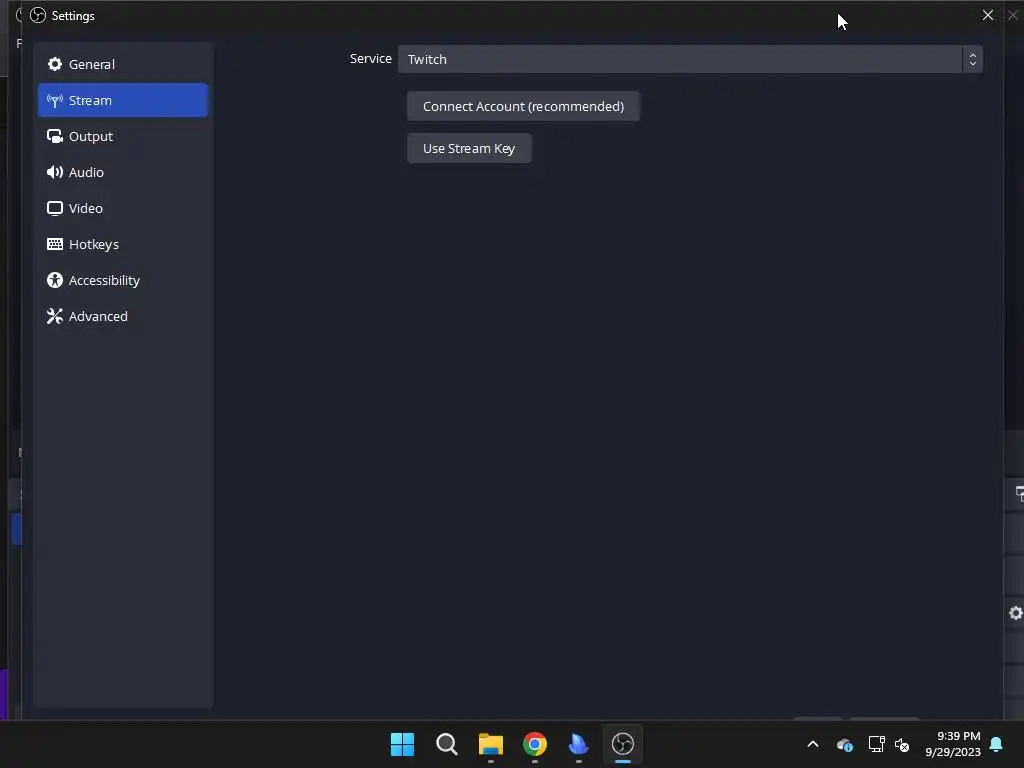
Task: Click the speaker icon beside Audio
Action: (x=55, y=172)
